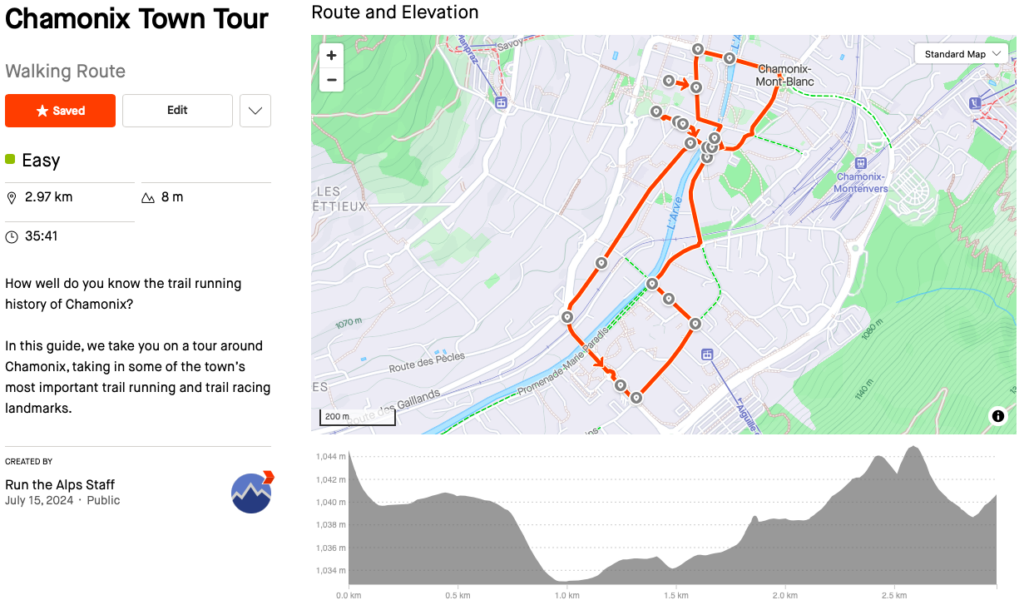Click the Chamonix-Montenvers train station icon

pyautogui.click(x=860, y=162)
